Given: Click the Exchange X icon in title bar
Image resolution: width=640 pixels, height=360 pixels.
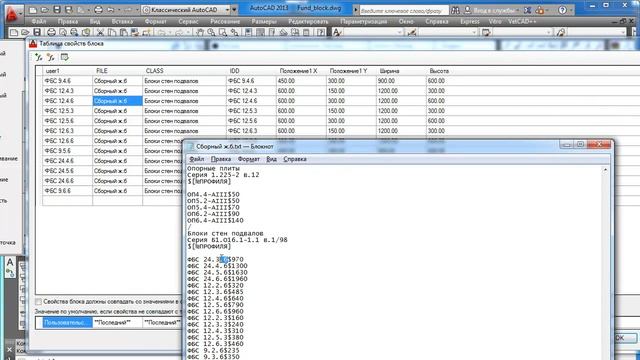Looking at the screenshot, I should click(x=528, y=10).
